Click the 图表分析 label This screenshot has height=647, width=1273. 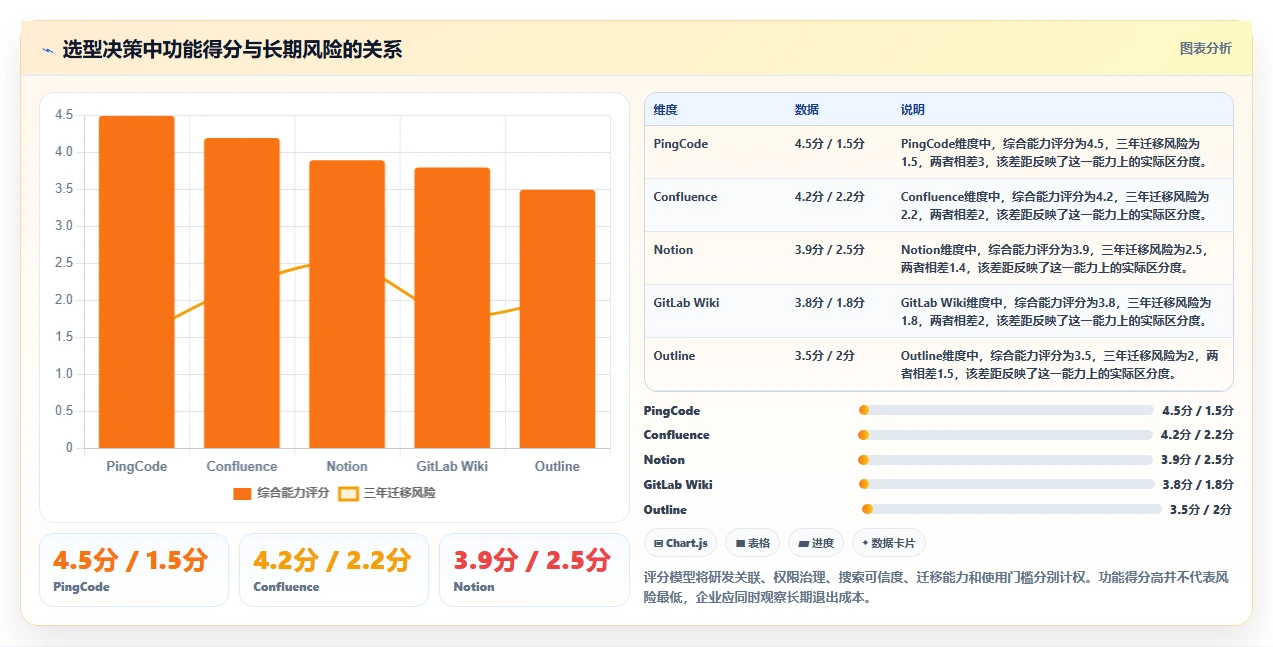click(x=1205, y=49)
